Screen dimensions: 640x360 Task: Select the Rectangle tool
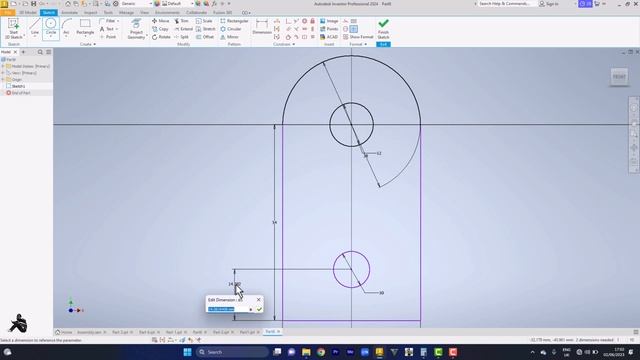85,28
